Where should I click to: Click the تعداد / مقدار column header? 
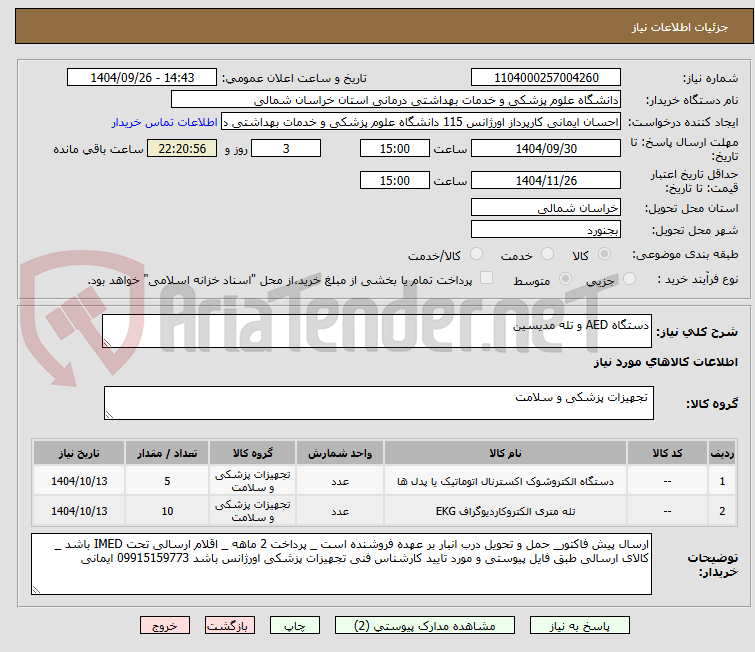[x=167, y=453]
